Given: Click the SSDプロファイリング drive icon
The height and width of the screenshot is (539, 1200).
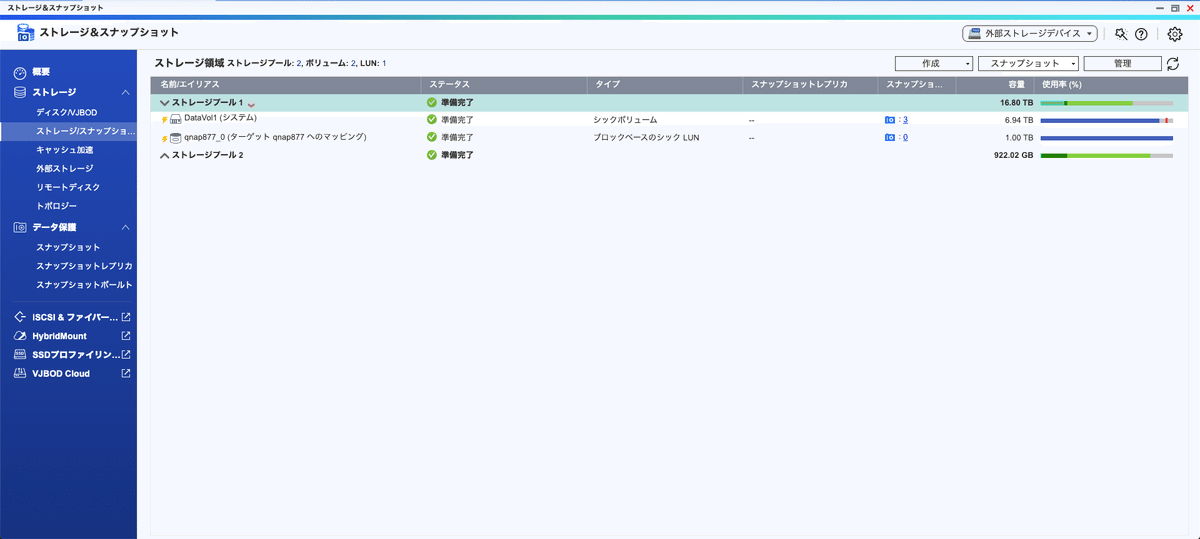Looking at the screenshot, I should pos(20,355).
